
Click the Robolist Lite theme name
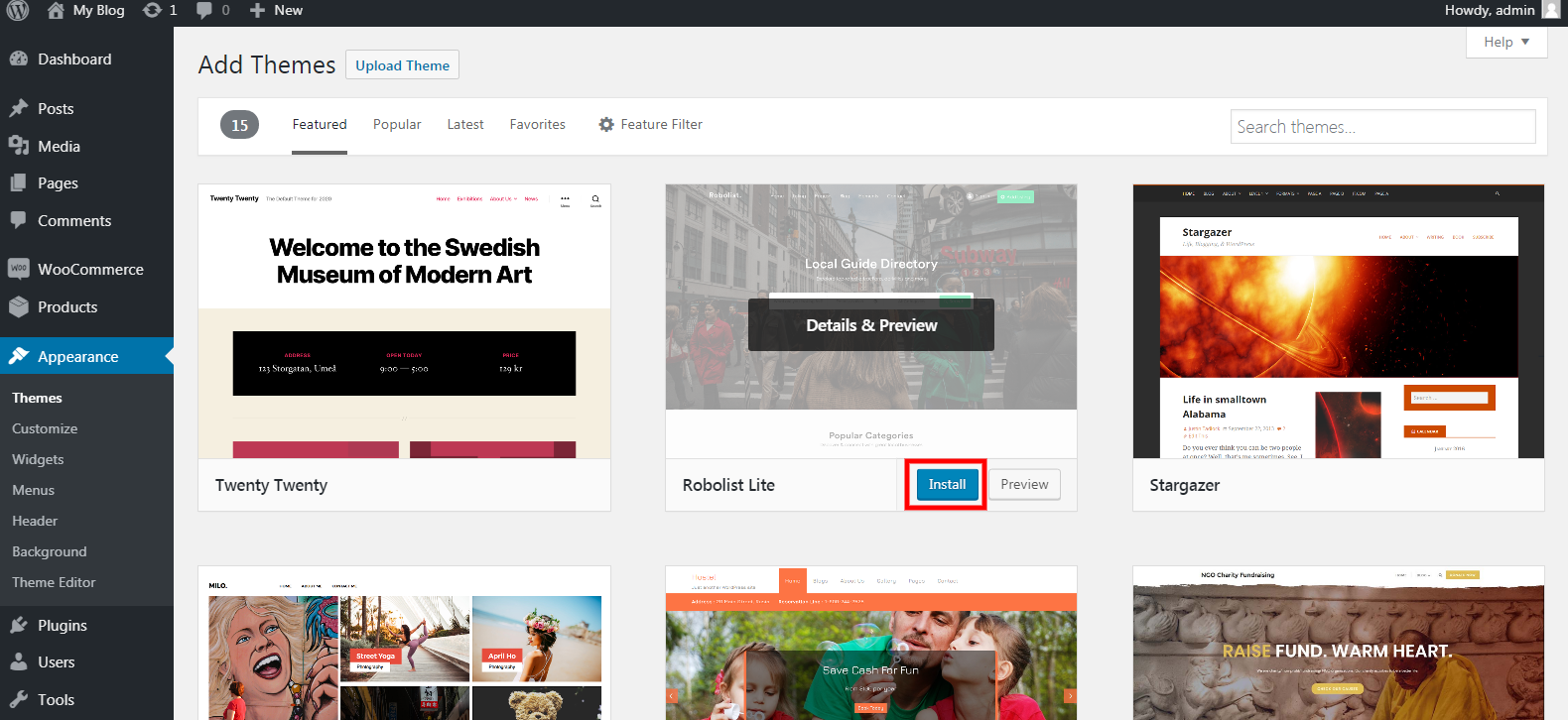(728, 485)
